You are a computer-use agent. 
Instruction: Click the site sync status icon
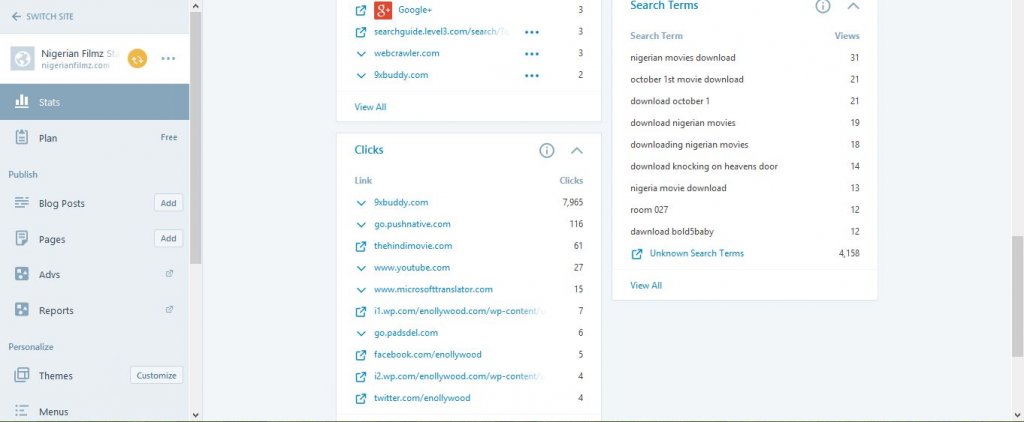pos(137,58)
